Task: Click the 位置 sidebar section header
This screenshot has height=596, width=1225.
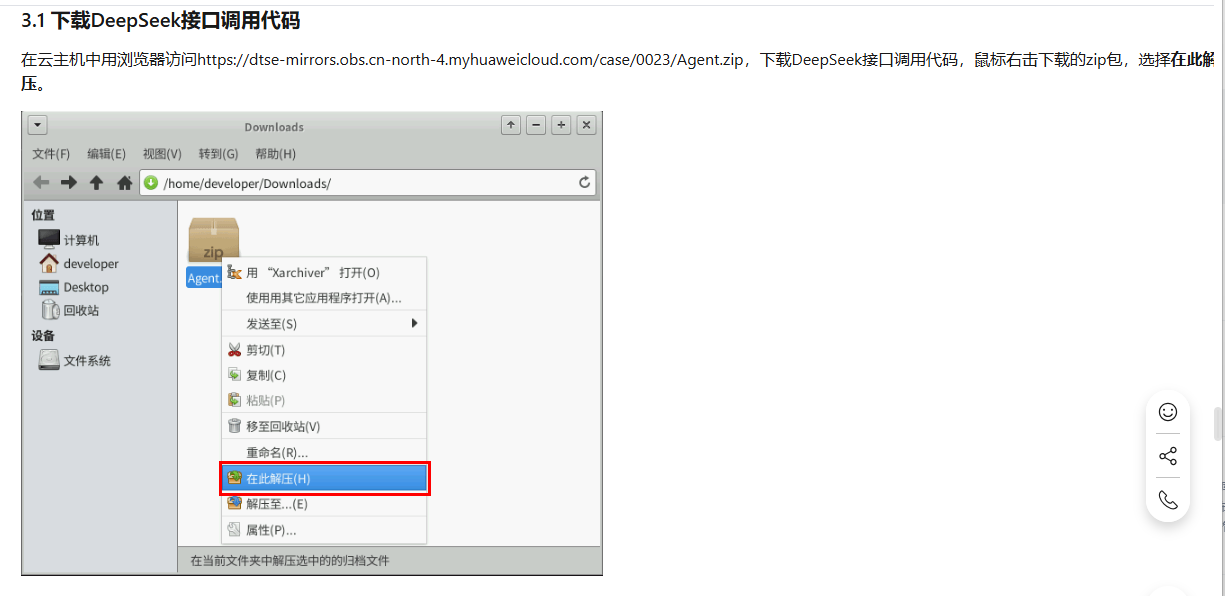Action: [43, 215]
